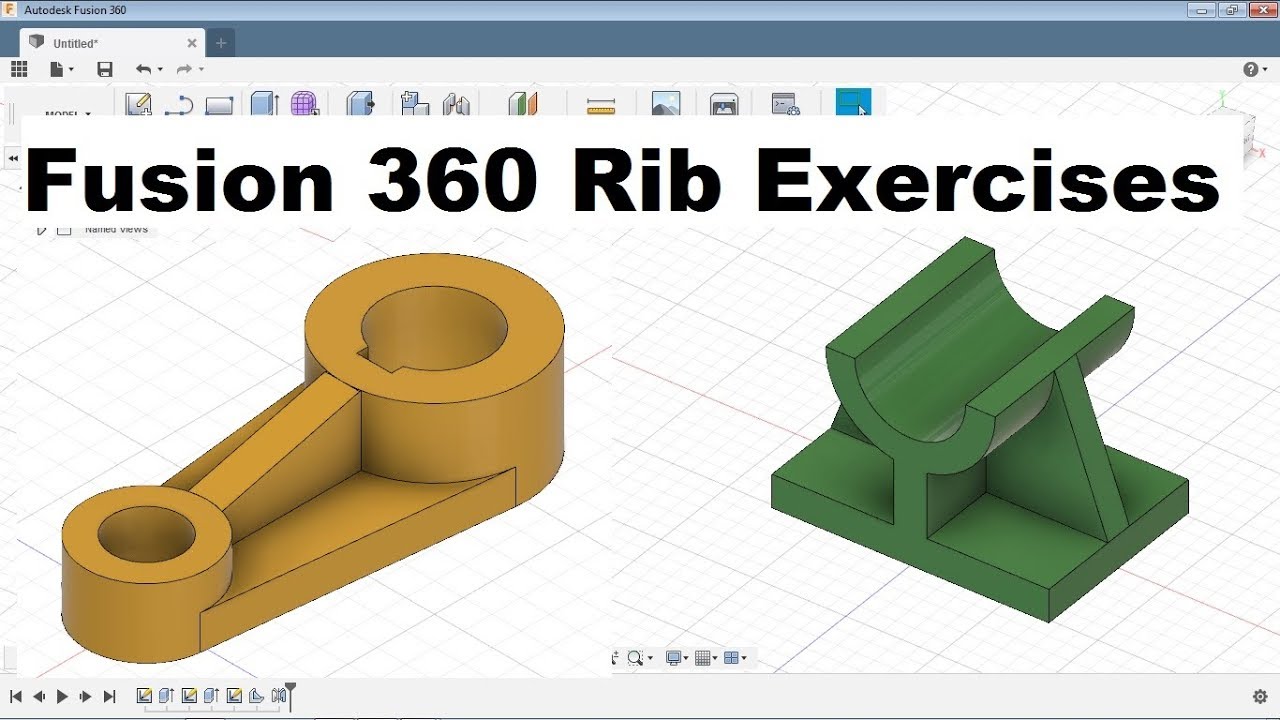Open the Zoom navigation tool

[635, 658]
